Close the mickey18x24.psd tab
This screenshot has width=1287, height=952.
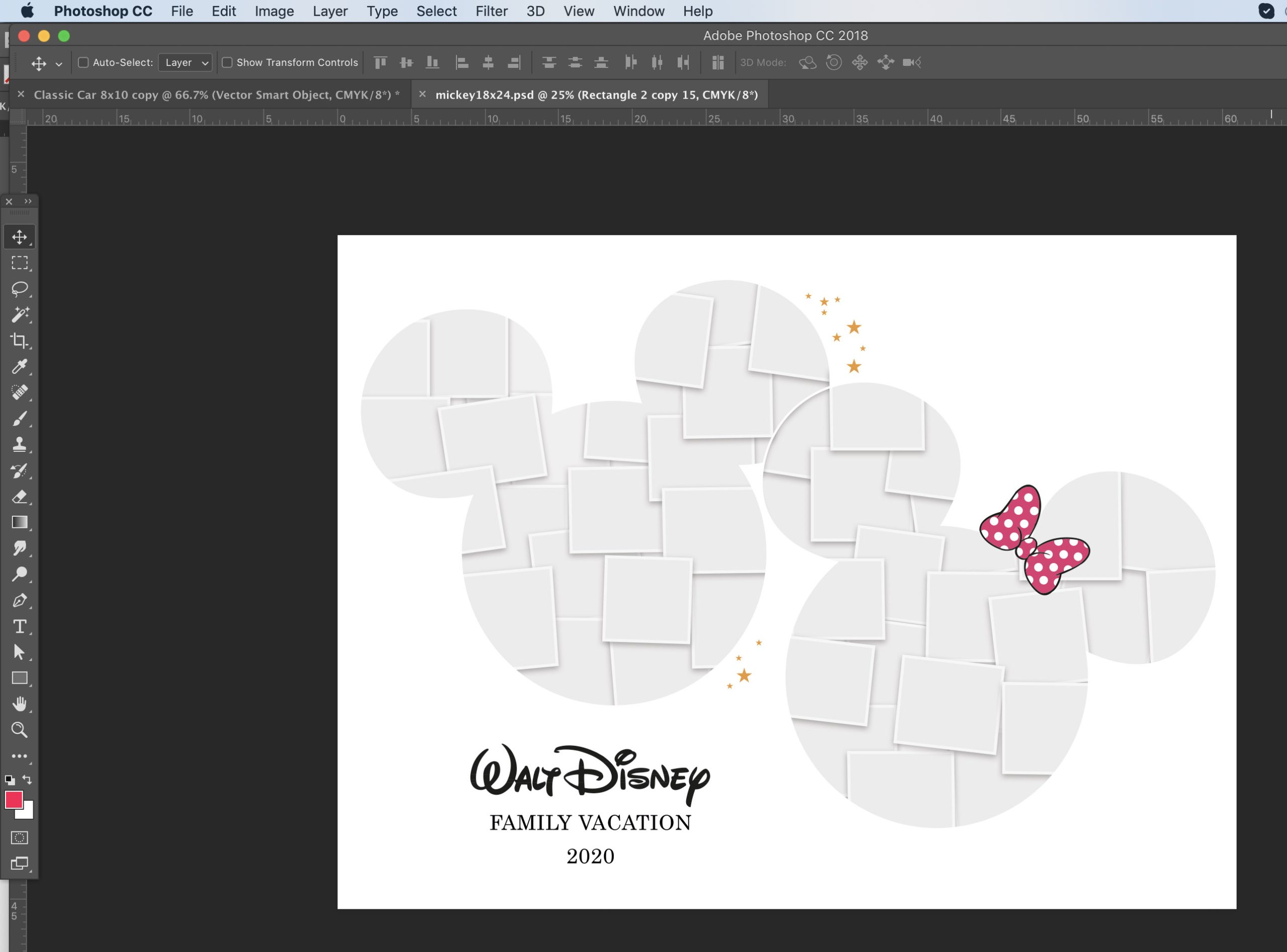coord(422,94)
